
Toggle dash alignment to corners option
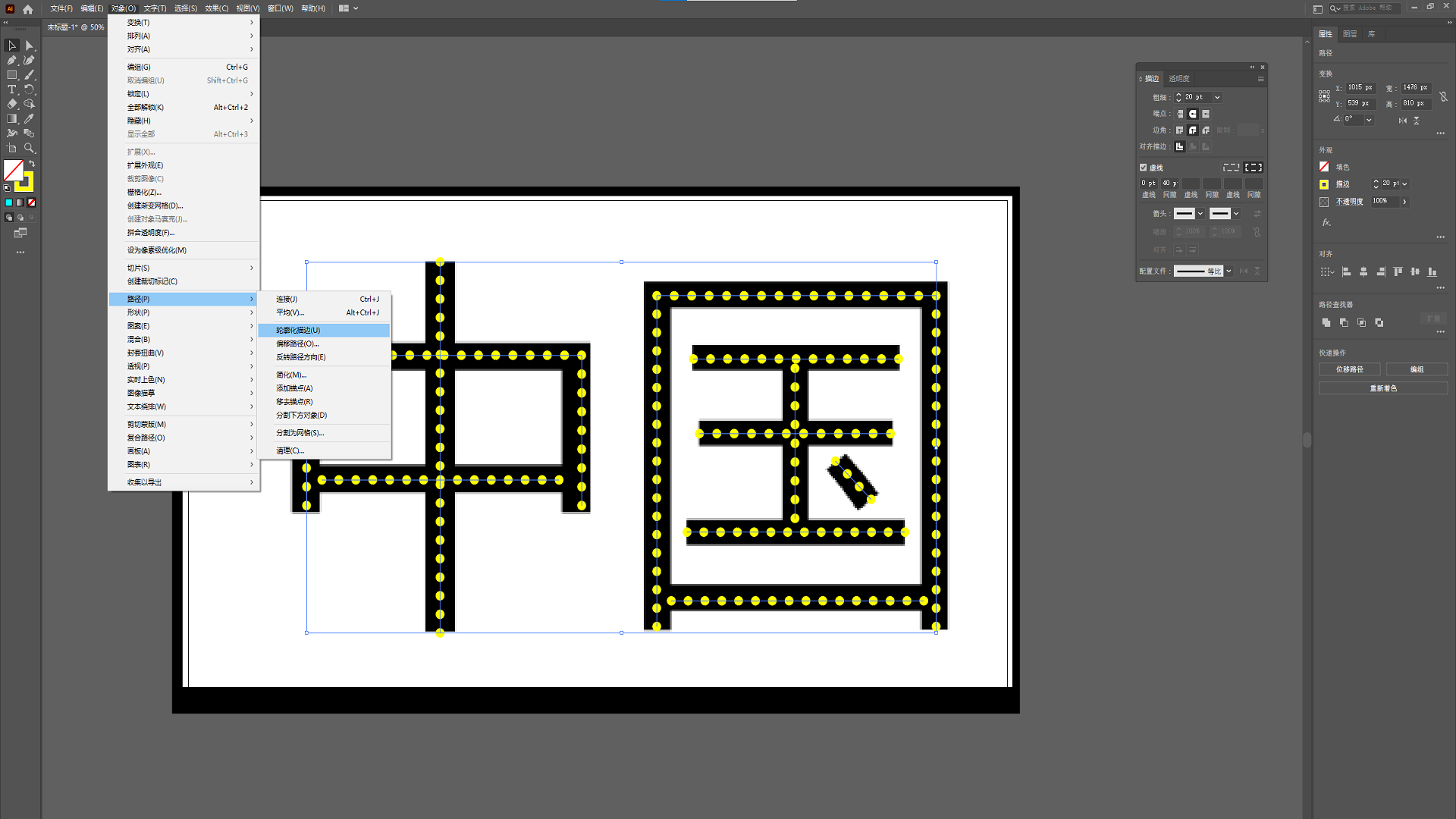pyautogui.click(x=1253, y=168)
